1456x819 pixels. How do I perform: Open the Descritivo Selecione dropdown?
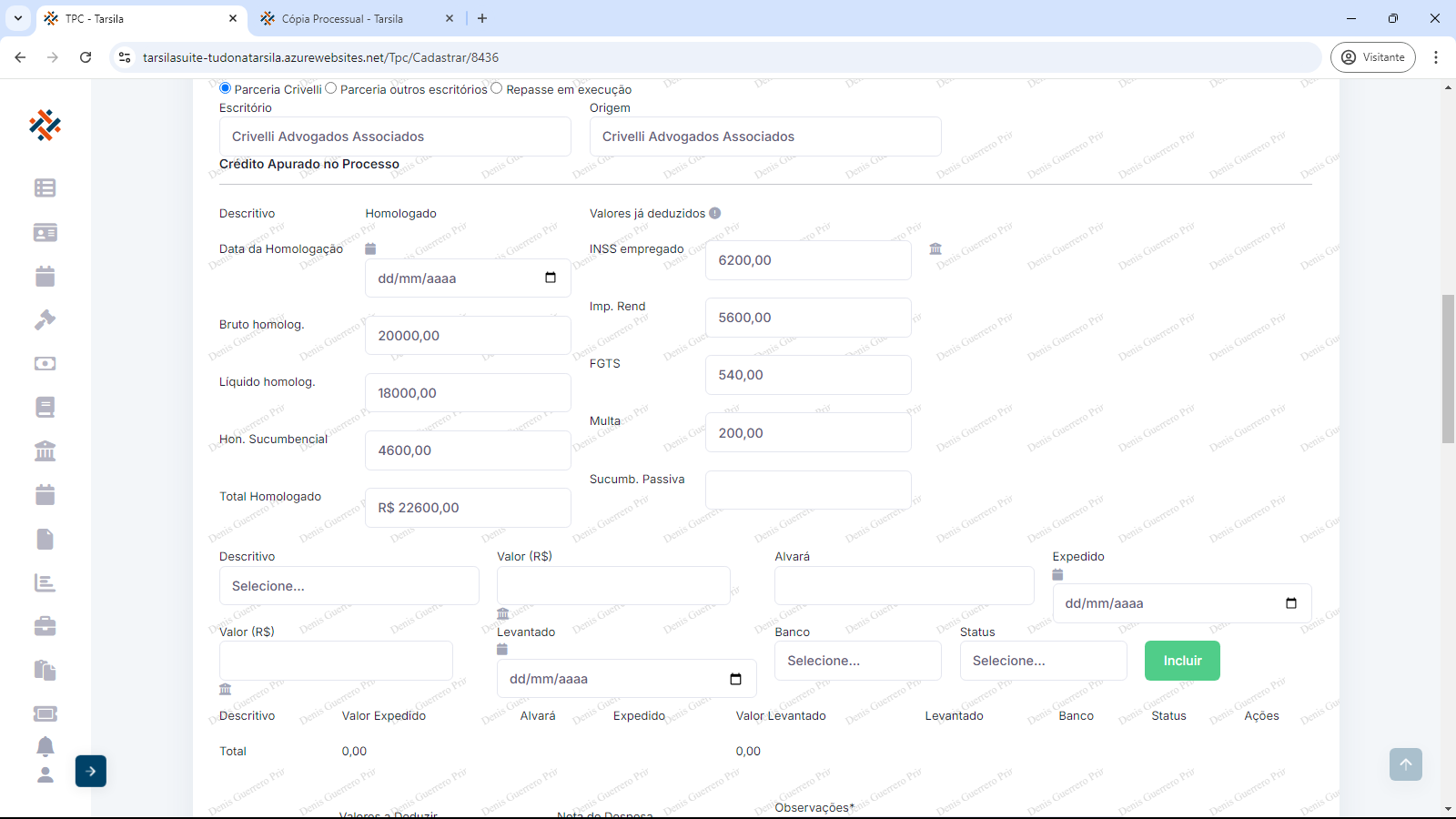point(349,586)
